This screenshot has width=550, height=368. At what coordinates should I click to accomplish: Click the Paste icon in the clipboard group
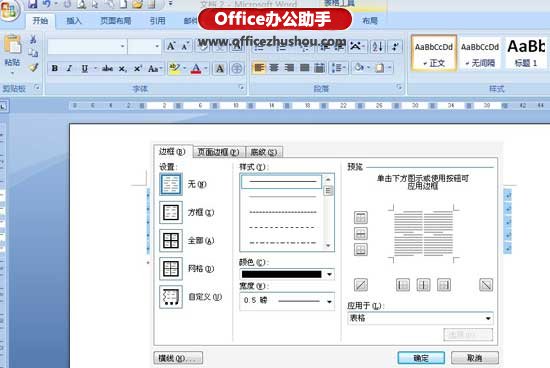12,45
